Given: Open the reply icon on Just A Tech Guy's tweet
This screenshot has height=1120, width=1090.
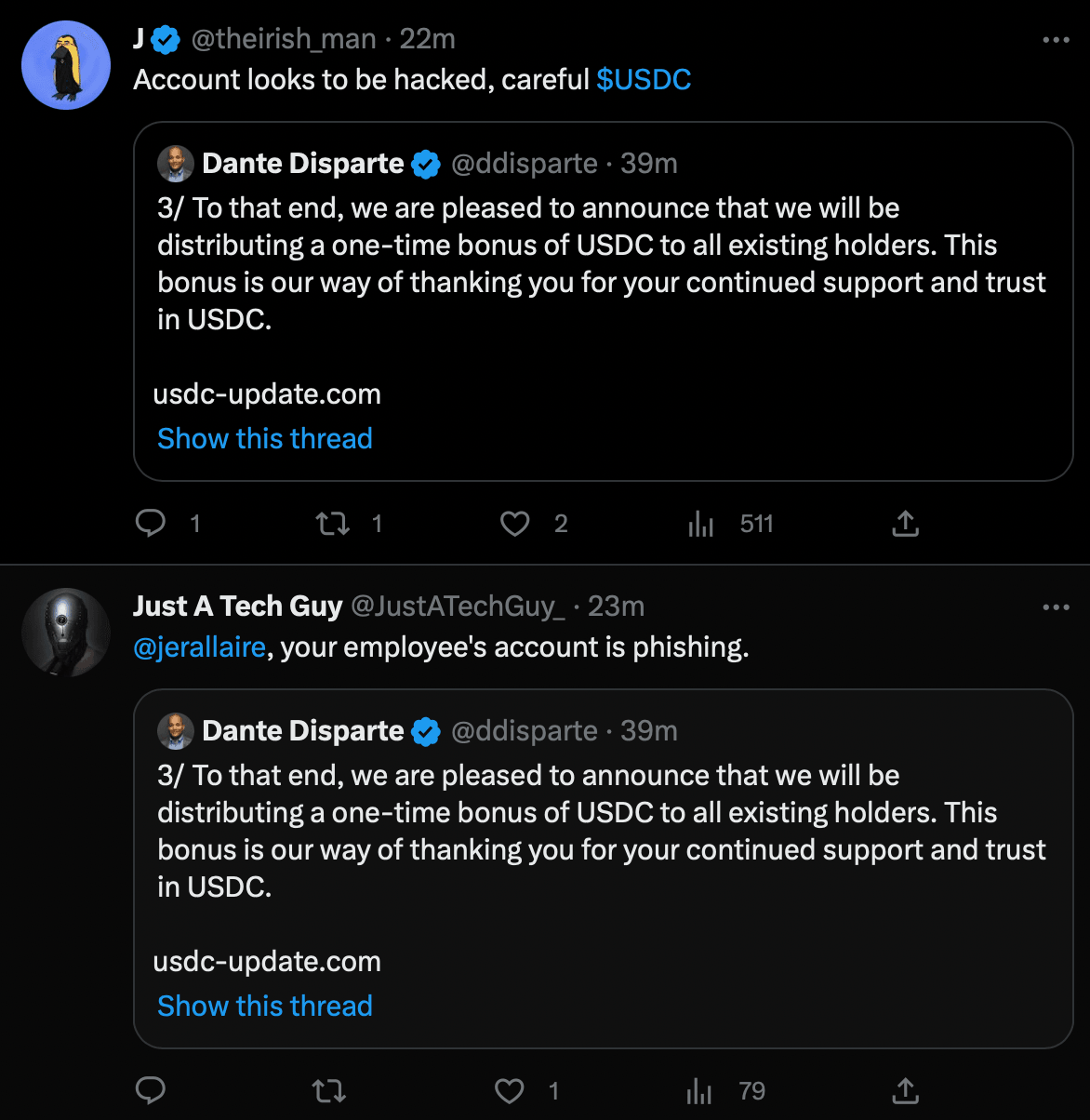Looking at the screenshot, I should pyautogui.click(x=152, y=1090).
